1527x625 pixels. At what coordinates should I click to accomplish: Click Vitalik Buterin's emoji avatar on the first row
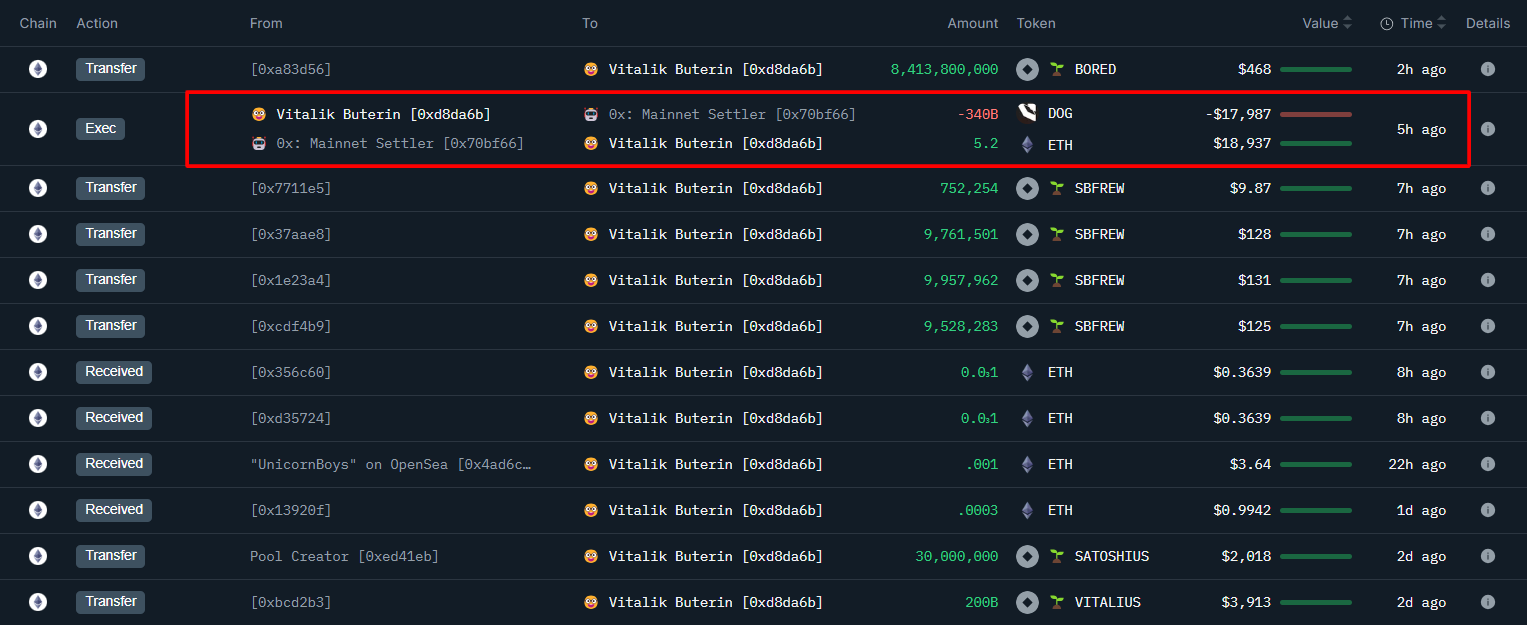591,69
